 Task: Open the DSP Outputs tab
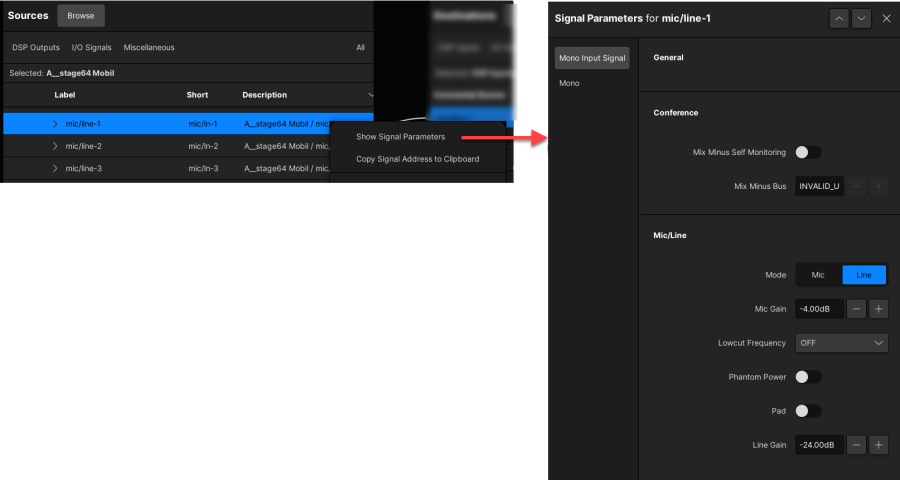[36, 47]
